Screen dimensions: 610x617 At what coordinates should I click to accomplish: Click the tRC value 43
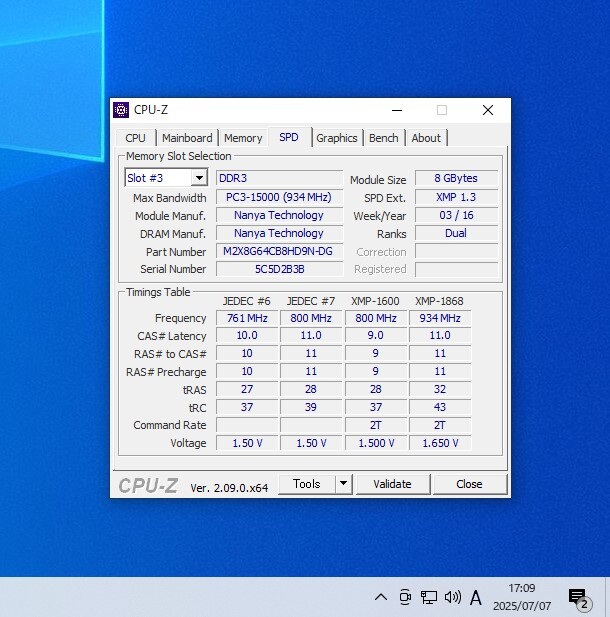click(x=440, y=407)
